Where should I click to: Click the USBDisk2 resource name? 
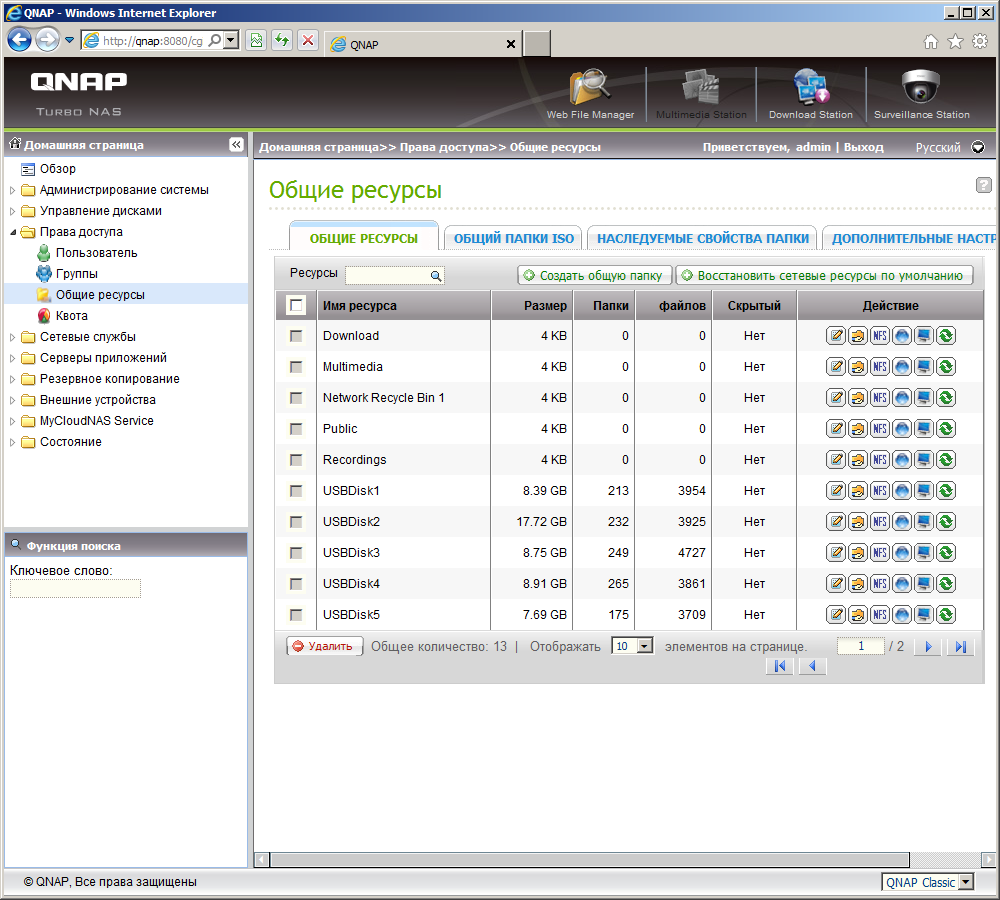point(351,522)
